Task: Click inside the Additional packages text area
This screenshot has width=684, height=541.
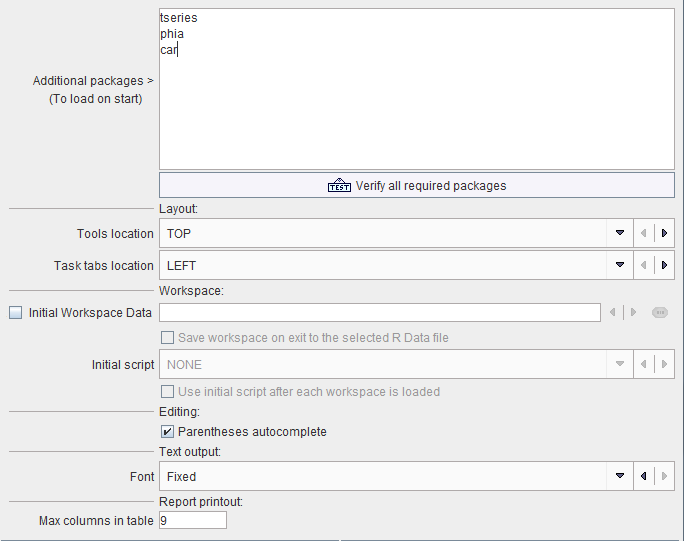Action: click(x=417, y=89)
